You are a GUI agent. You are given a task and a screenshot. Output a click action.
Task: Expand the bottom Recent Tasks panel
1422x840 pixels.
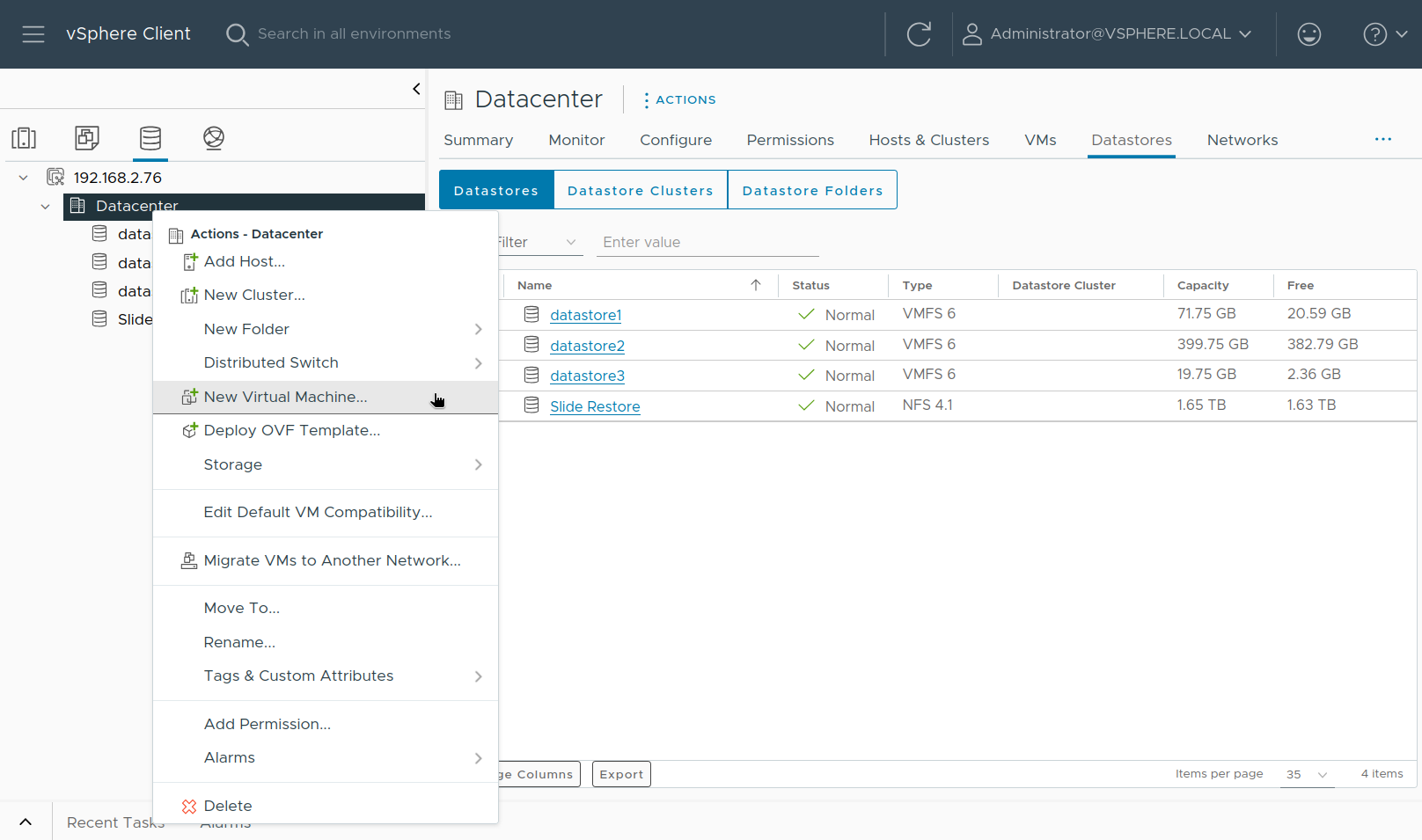click(x=26, y=822)
